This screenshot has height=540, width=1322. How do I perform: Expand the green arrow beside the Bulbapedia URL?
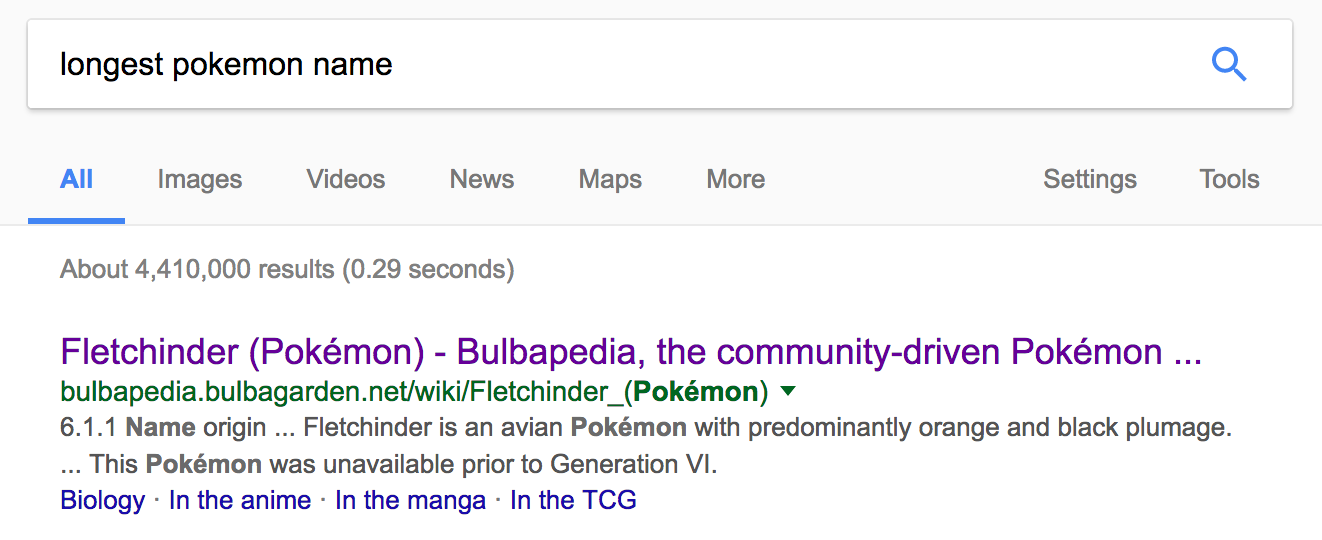point(788,390)
